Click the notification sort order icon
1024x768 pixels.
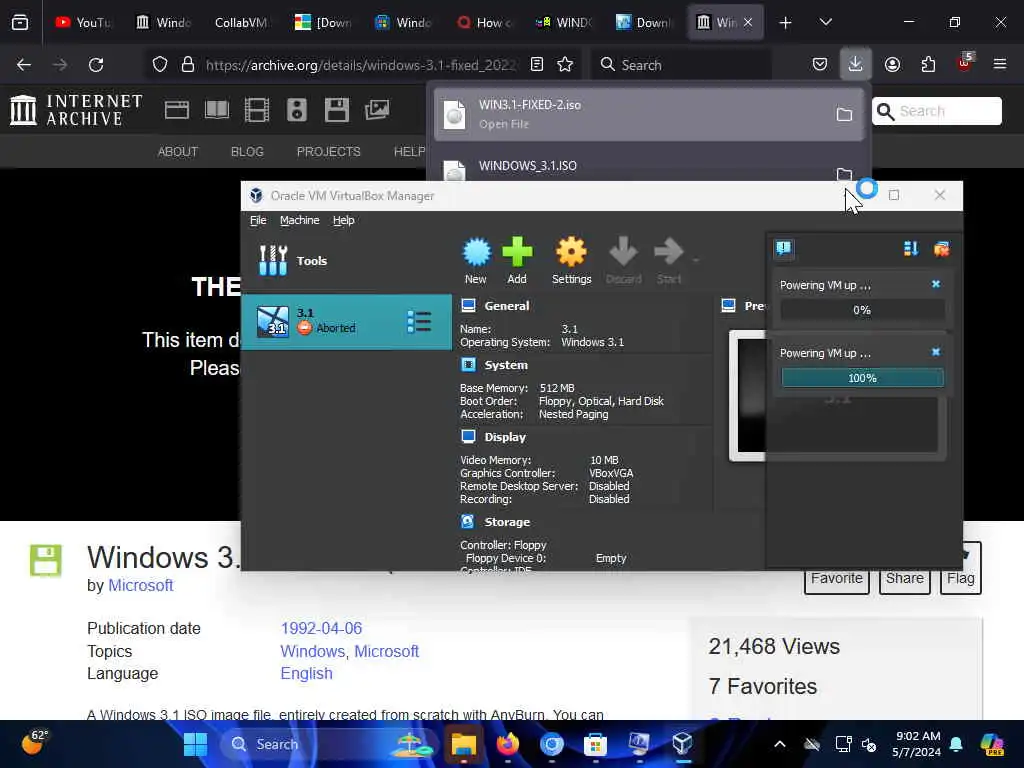(911, 248)
